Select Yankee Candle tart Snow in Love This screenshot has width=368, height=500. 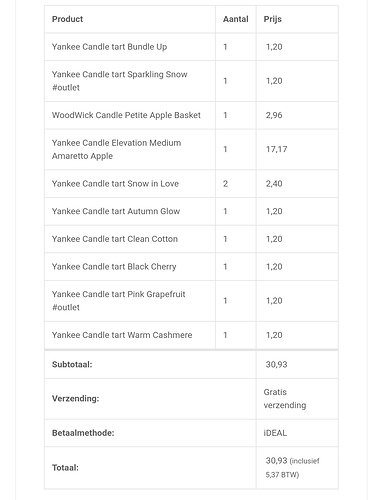coord(115,184)
